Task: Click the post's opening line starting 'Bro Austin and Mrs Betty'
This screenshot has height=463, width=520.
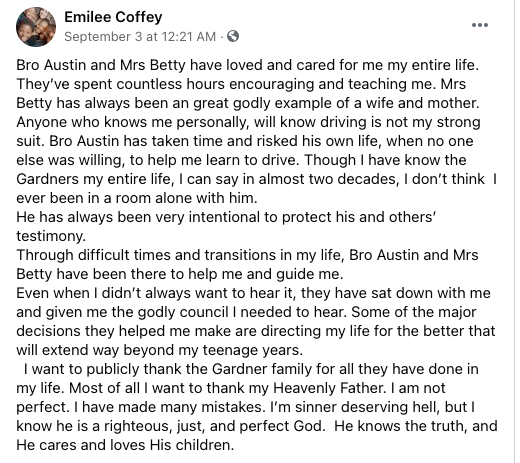Action: pos(247,65)
